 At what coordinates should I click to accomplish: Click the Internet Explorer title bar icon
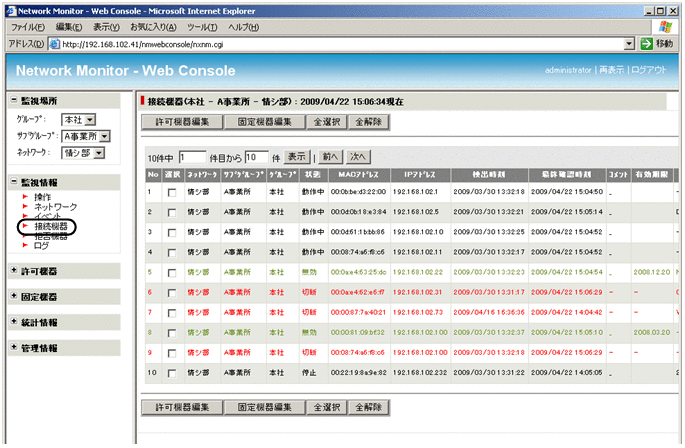[x=10, y=8]
